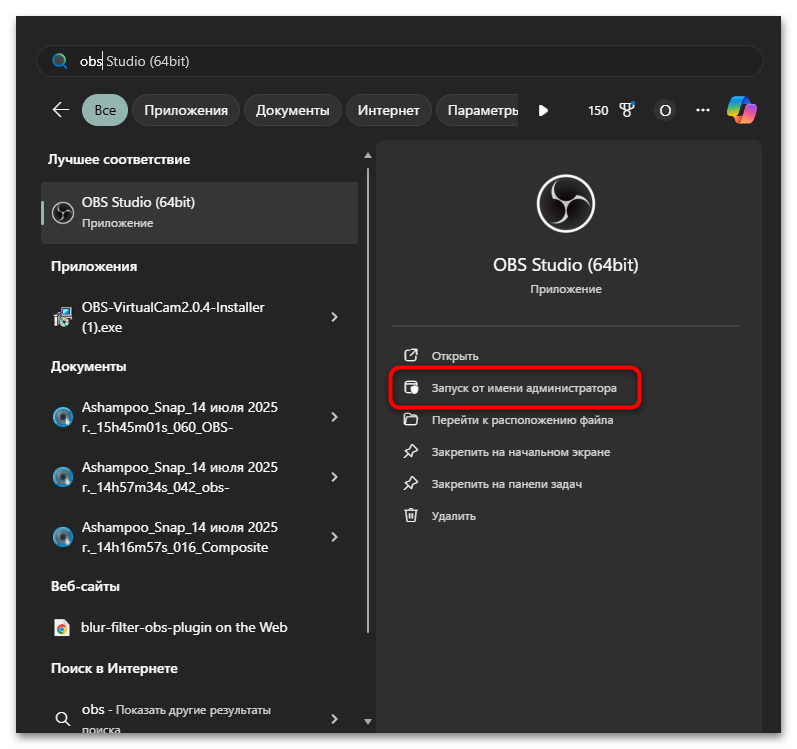Launch the Copilot icon
This screenshot has height=749, width=797.
pyautogui.click(x=742, y=110)
